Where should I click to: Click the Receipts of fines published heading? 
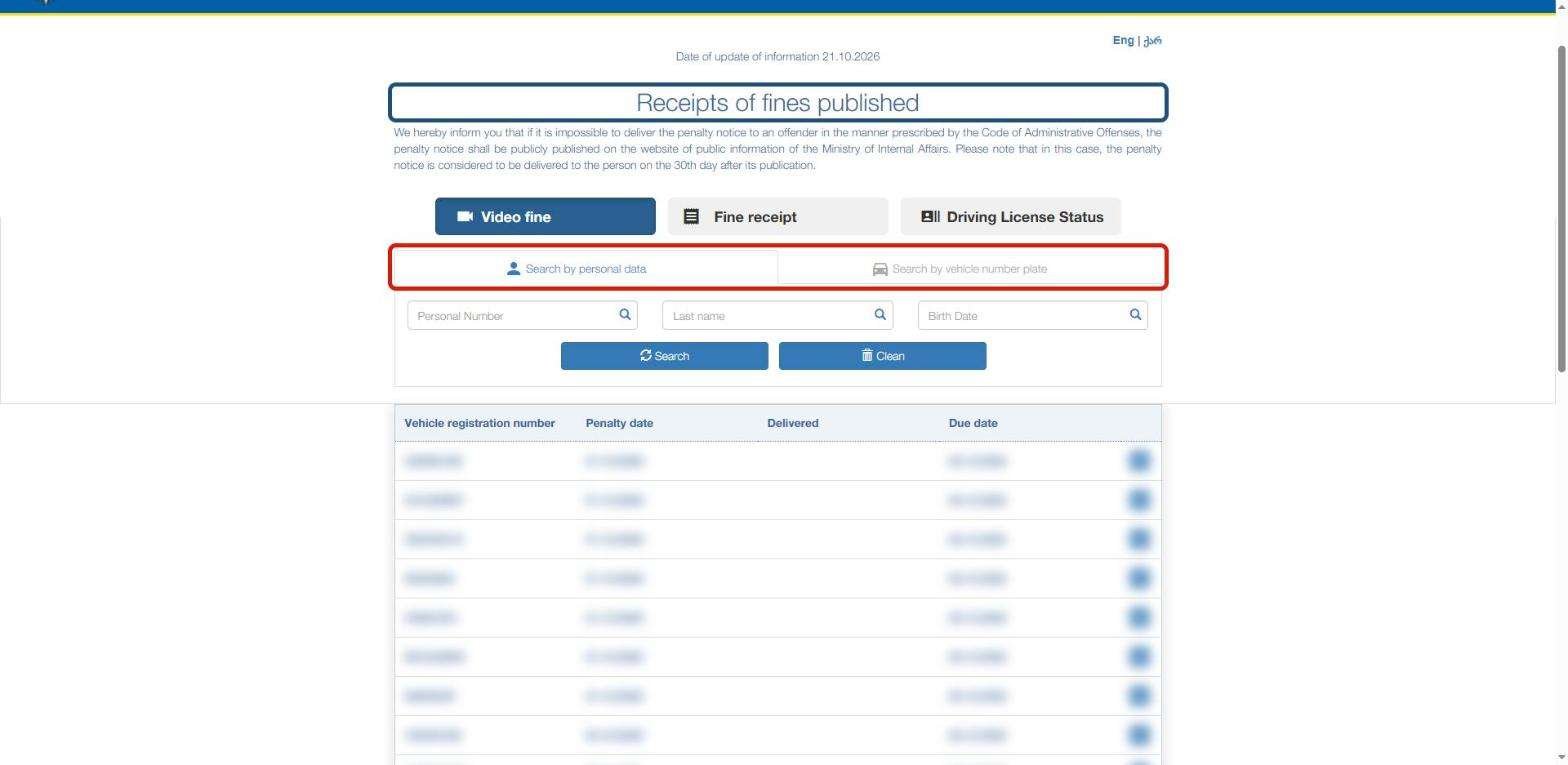778,103
